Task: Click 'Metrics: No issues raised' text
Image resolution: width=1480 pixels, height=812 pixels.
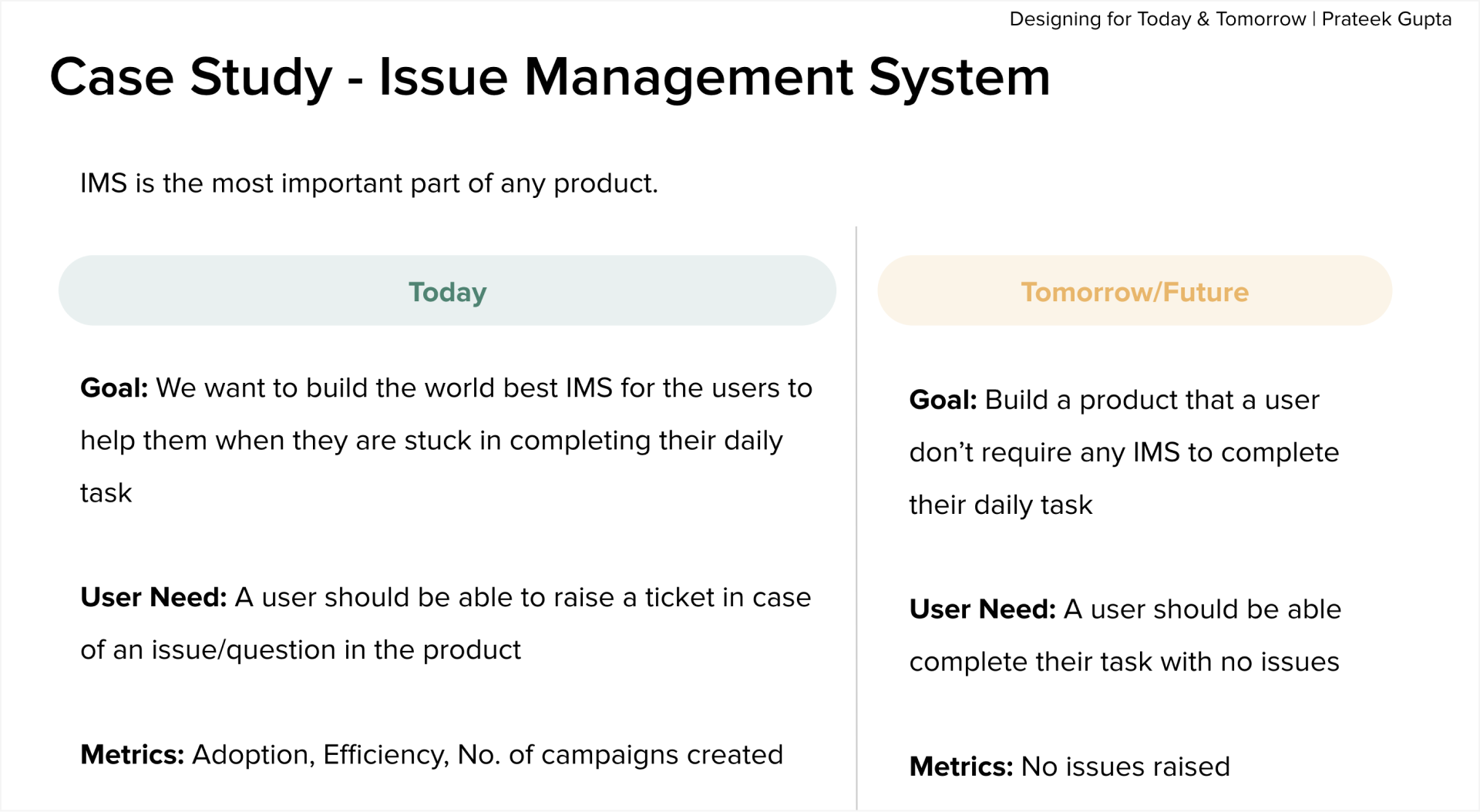Action: 1070,767
